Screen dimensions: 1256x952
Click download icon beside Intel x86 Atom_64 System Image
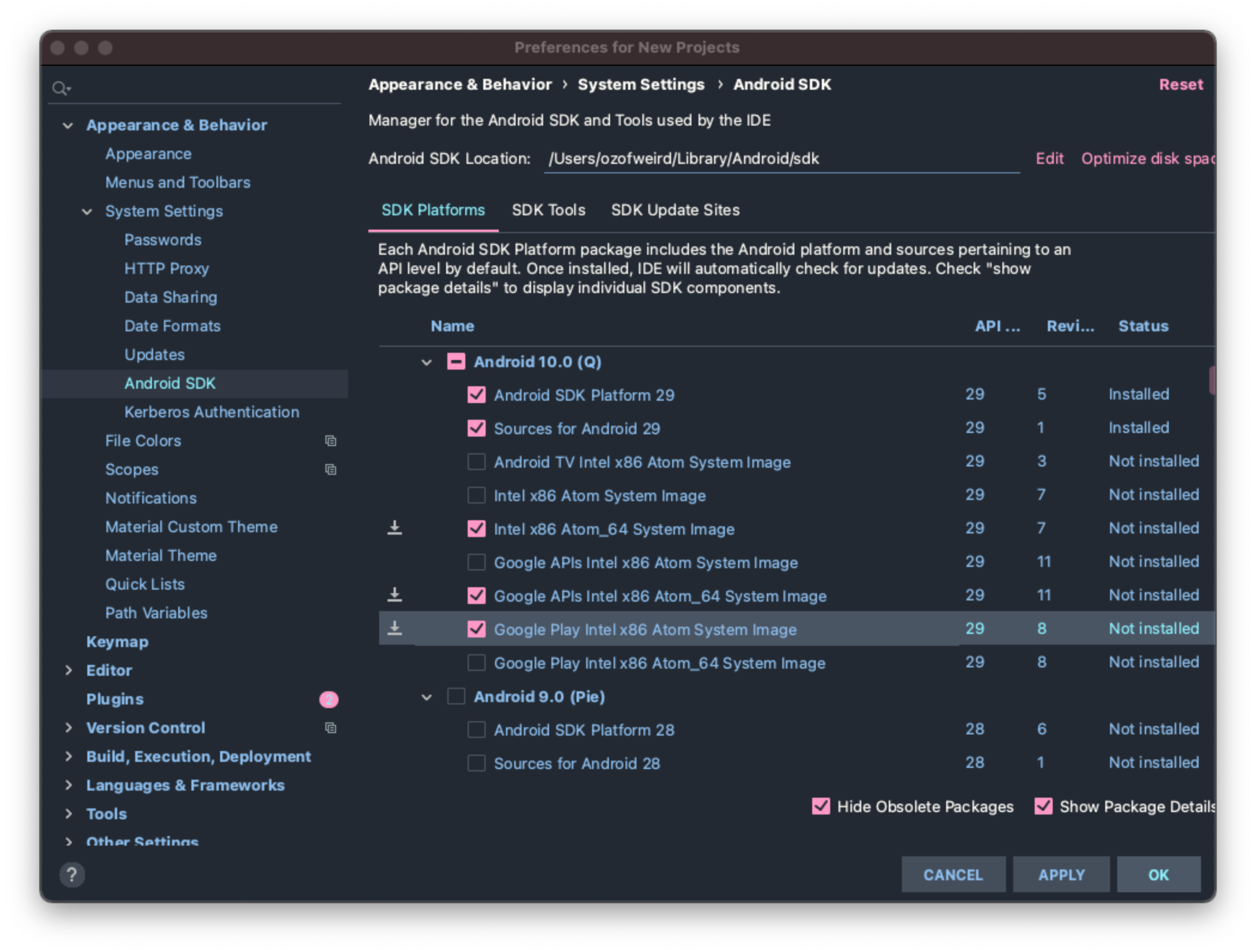(x=395, y=528)
